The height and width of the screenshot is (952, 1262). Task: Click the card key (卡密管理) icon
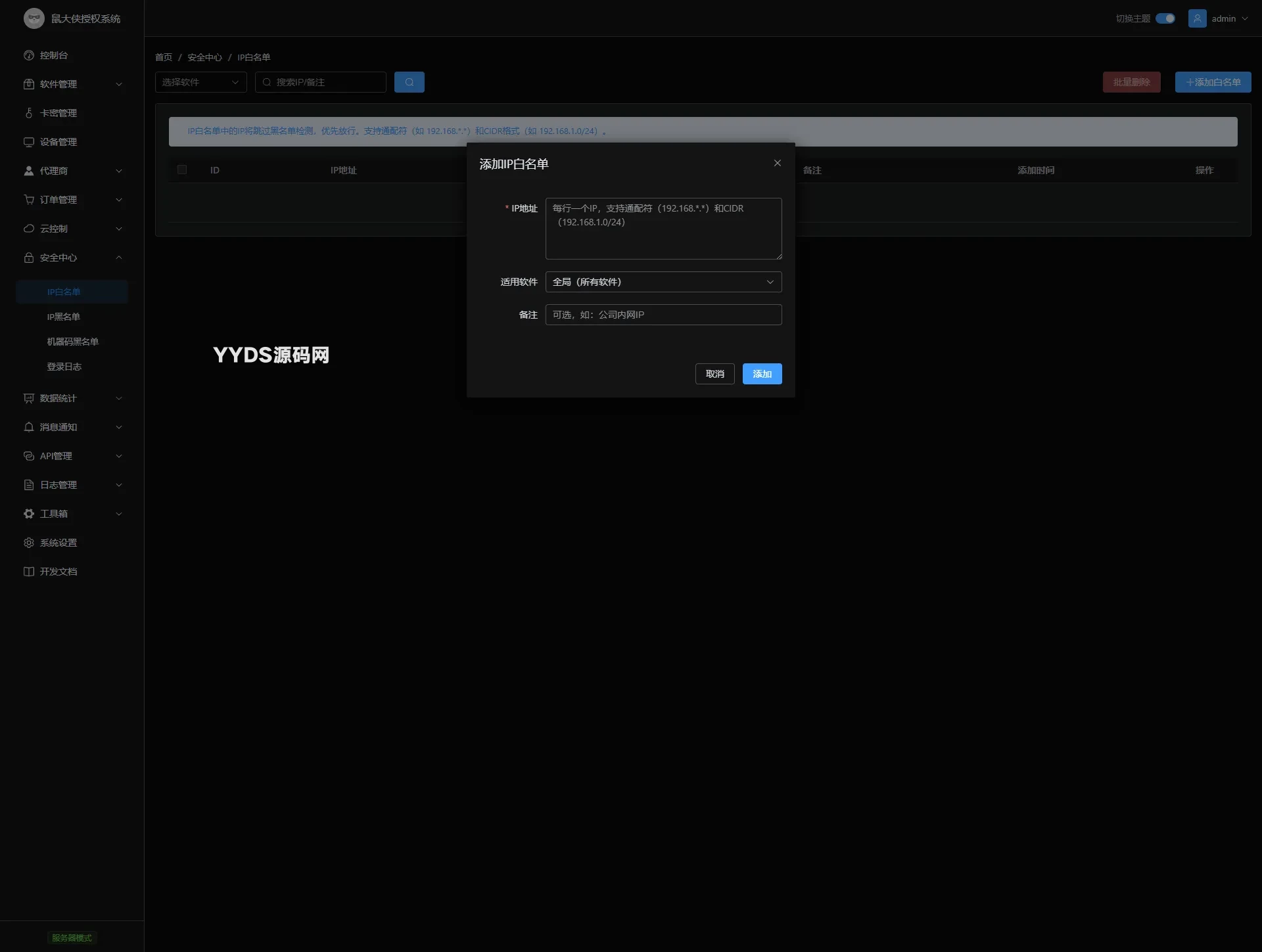(x=29, y=113)
